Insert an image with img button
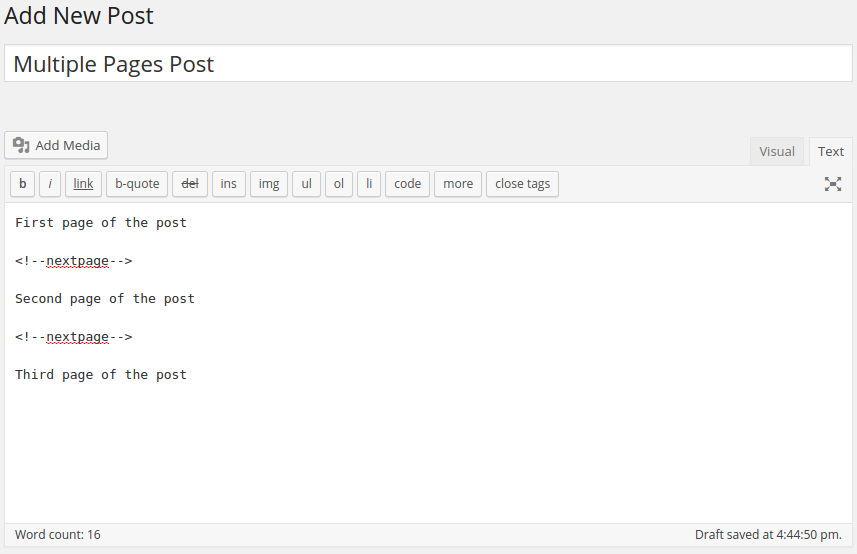 pos(269,184)
